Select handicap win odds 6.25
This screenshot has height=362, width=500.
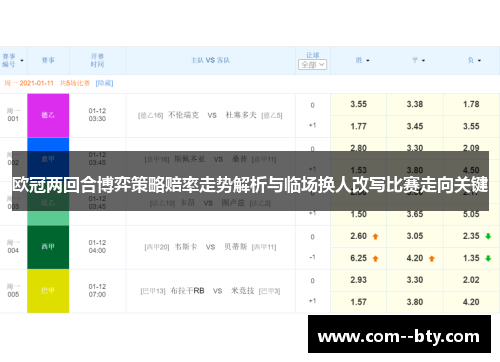click(358, 258)
